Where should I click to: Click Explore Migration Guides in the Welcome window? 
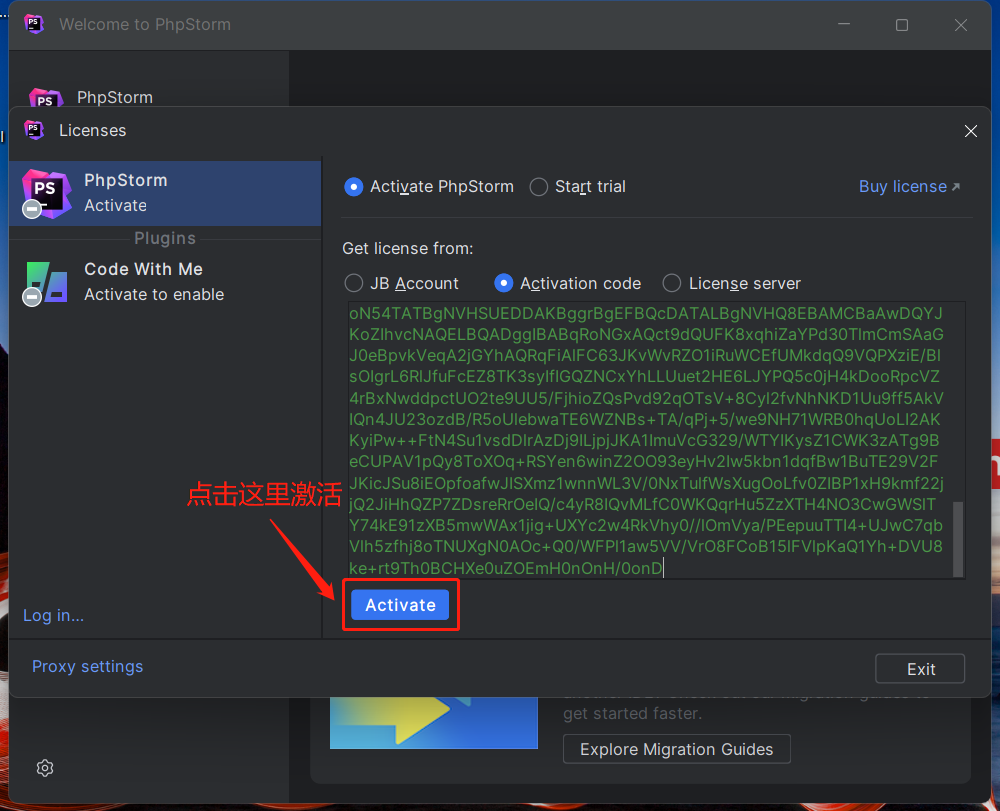[677, 749]
